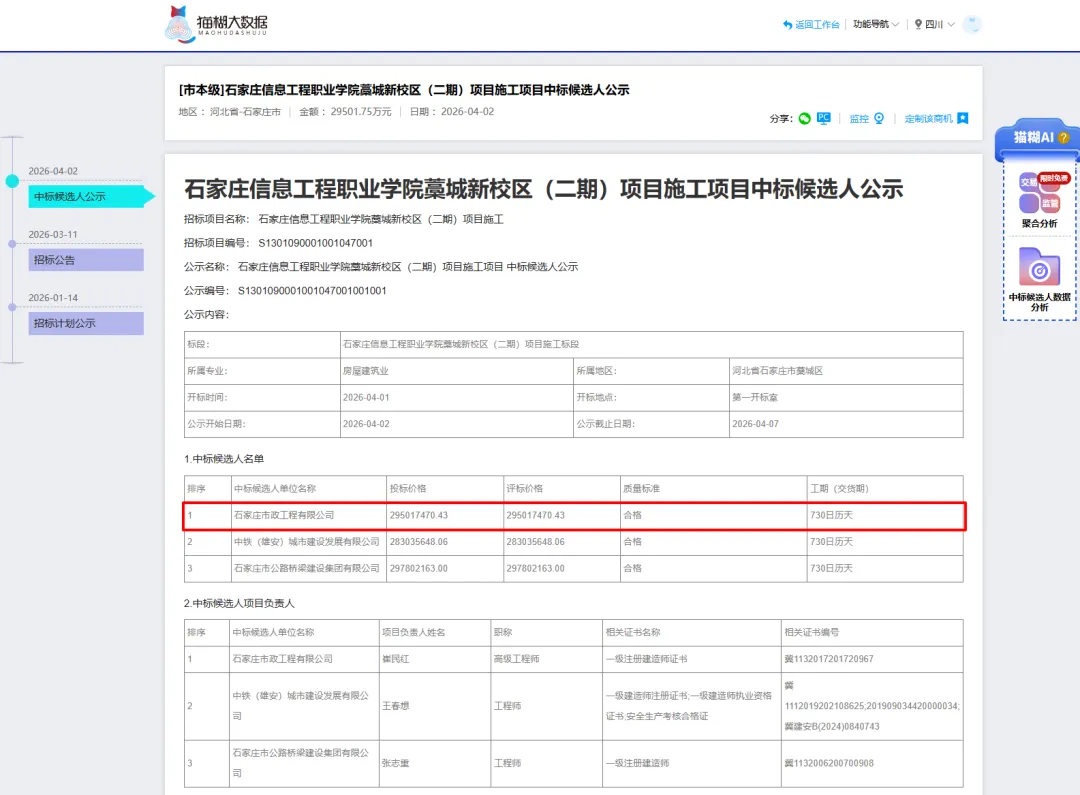Screen dimensions: 1080x795
Task: Click project leader name 王春想
Action: [395, 706]
